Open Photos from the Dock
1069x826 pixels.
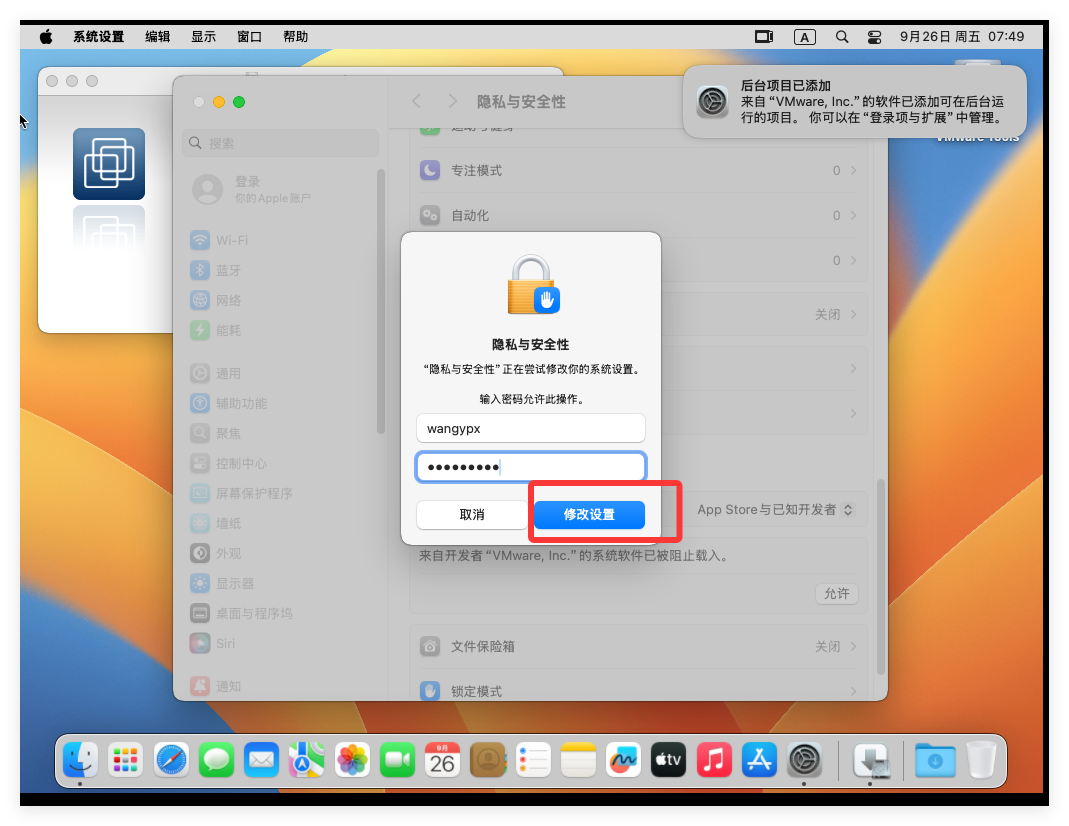coord(352,759)
